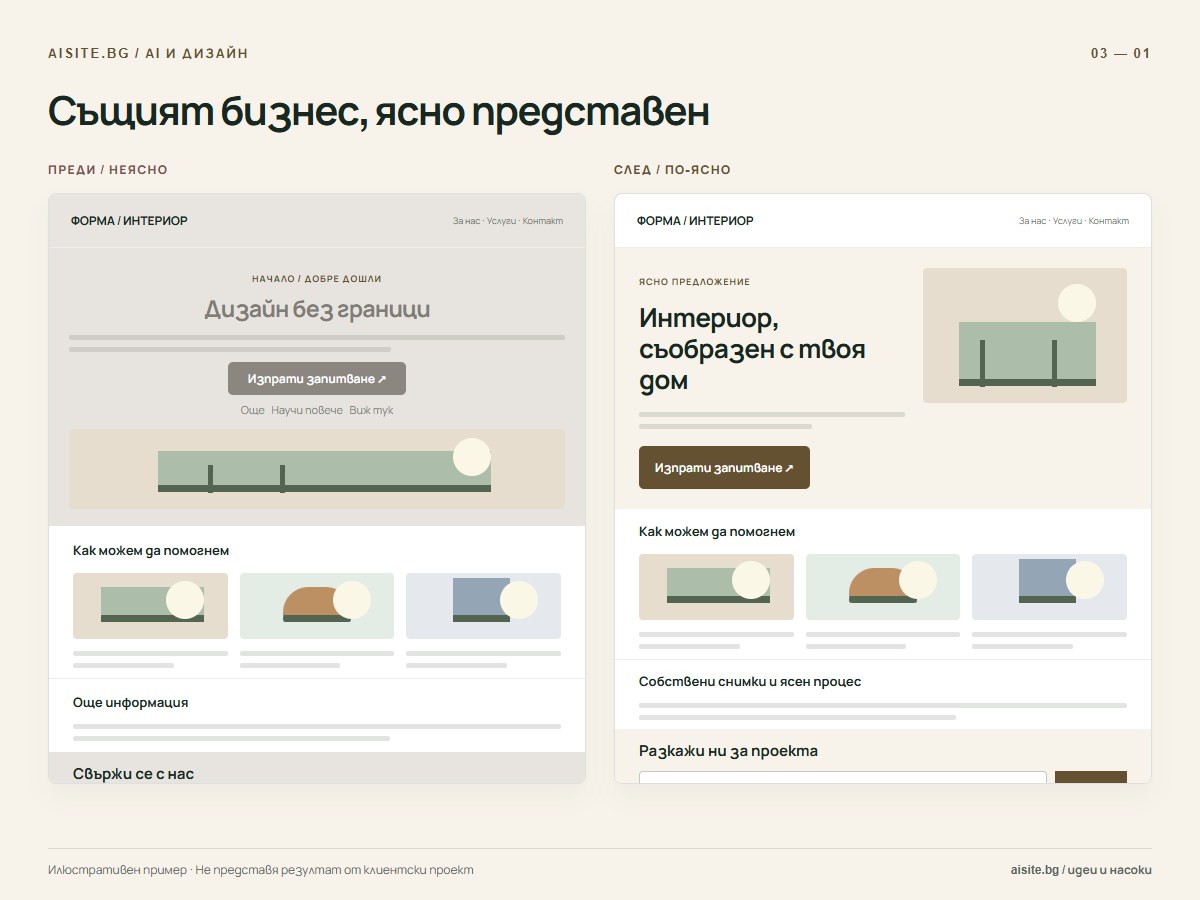Open the blue square card in the left mockup
The width and height of the screenshot is (1200, 900).
tap(483, 606)
